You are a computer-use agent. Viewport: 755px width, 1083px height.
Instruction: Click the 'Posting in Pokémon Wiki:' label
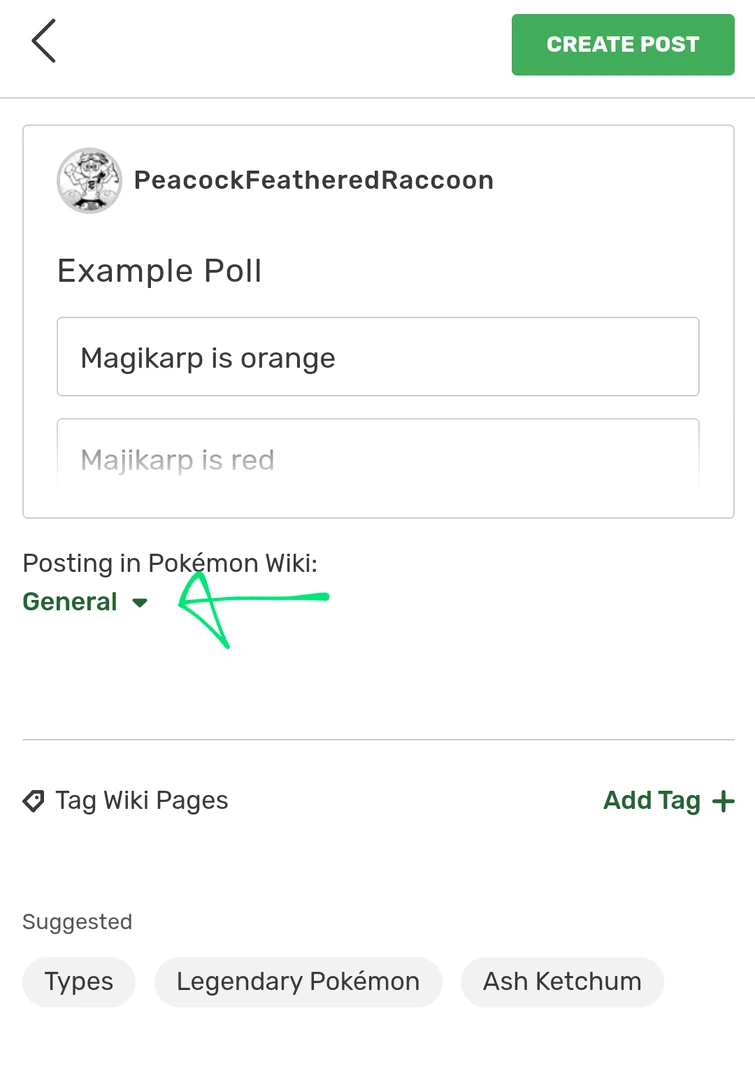(170, 563)
